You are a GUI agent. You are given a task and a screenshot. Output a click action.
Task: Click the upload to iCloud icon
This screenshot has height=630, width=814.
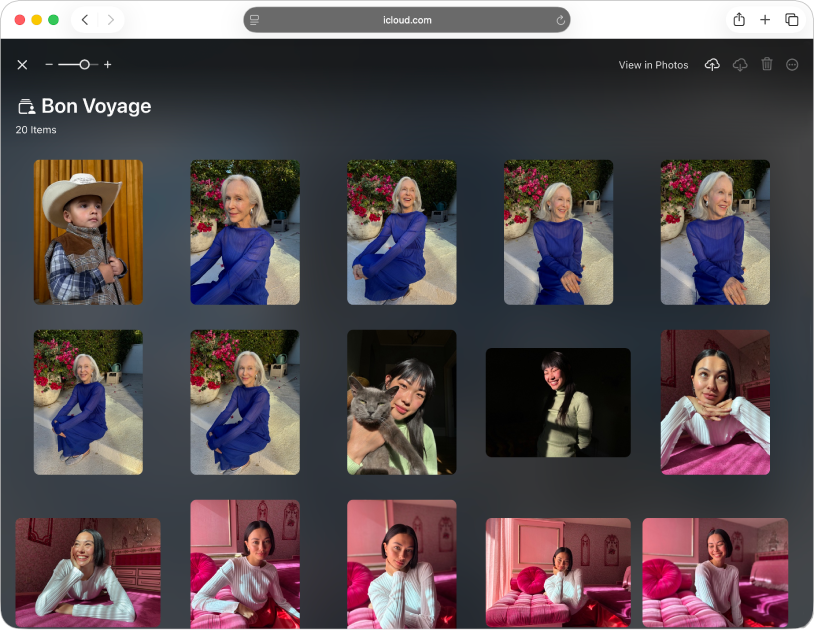click(712, 65)
